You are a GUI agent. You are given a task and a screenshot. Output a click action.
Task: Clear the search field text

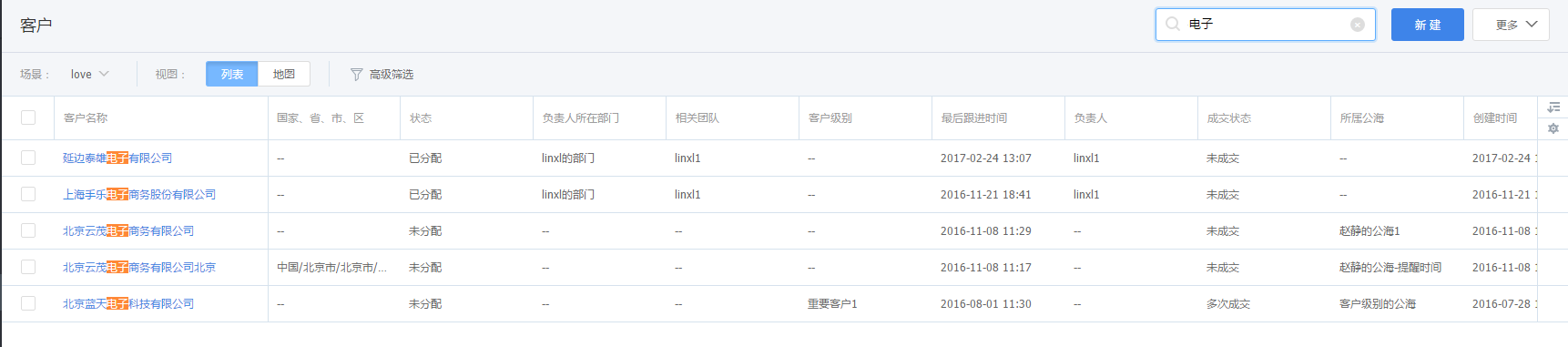[x=1358, y=25]
